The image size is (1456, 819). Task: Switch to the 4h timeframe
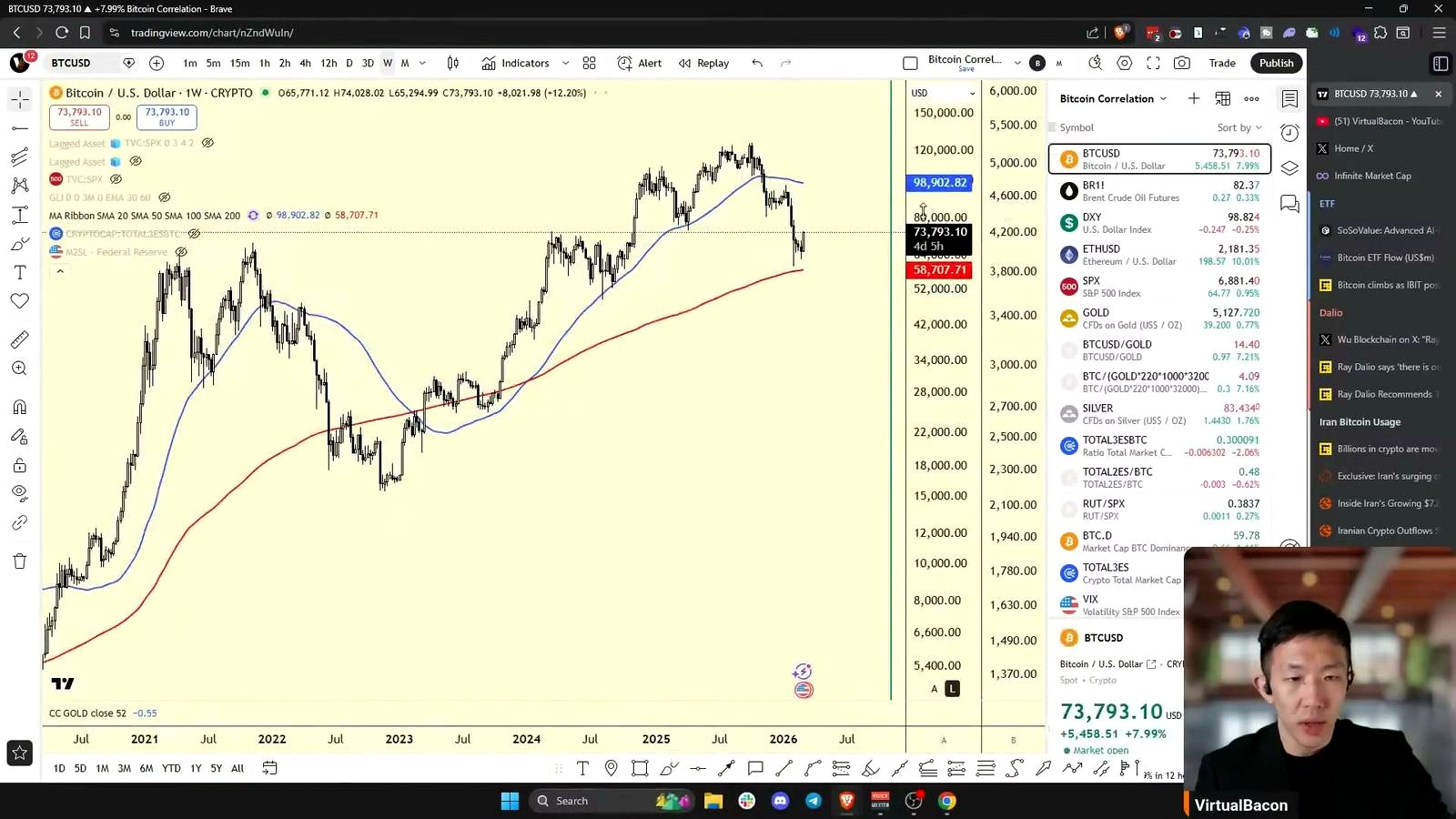click(305, 63)
